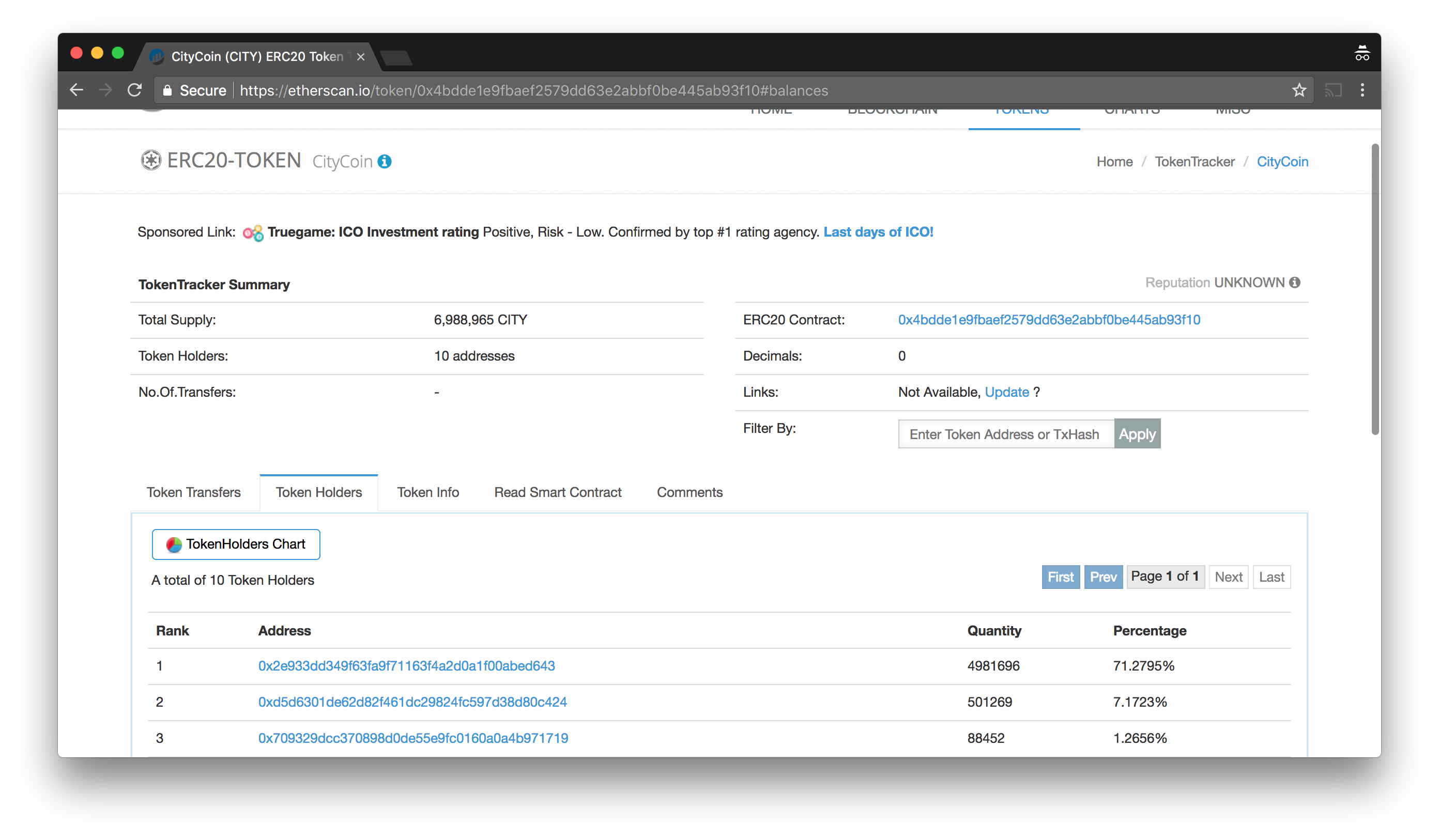
Task: Click 'A total of 10 Token Holders' text
Action: pyautogui.click(x=233, y=580)
